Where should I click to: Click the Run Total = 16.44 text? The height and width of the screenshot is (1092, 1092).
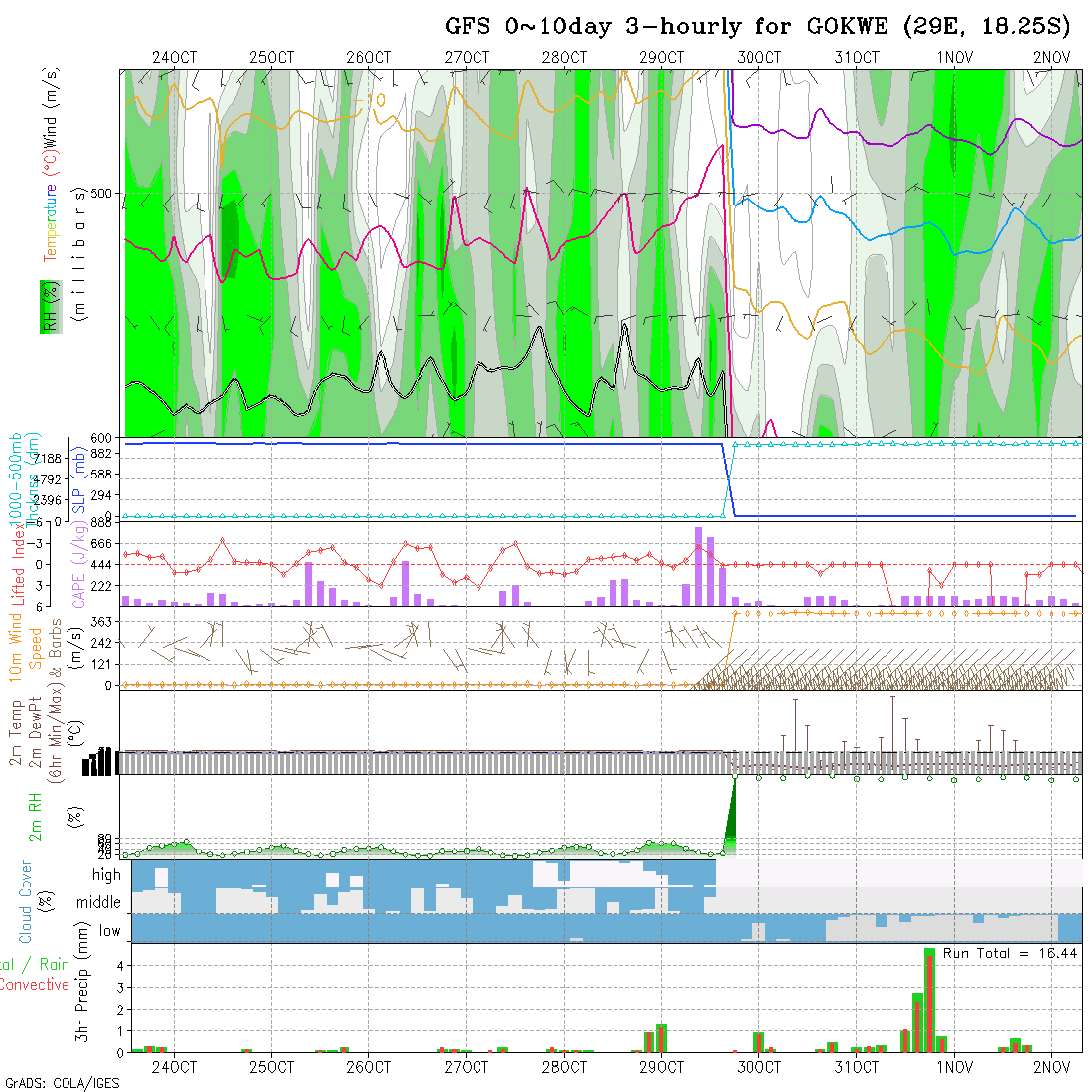[1010, 953]
